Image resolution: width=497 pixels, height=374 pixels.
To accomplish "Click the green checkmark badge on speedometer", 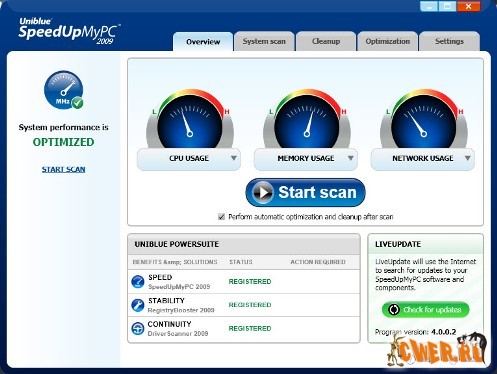I will (x=78, y=103).
